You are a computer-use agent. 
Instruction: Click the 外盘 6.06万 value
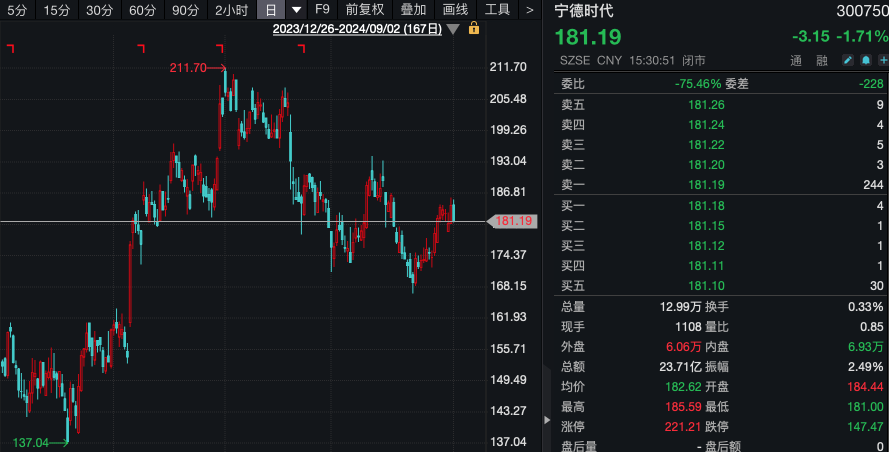click(x=684, y=347)
